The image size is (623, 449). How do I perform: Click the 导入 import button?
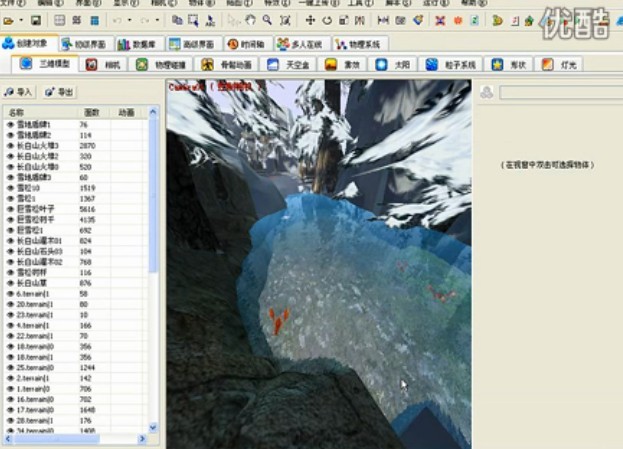coord(19,92)
